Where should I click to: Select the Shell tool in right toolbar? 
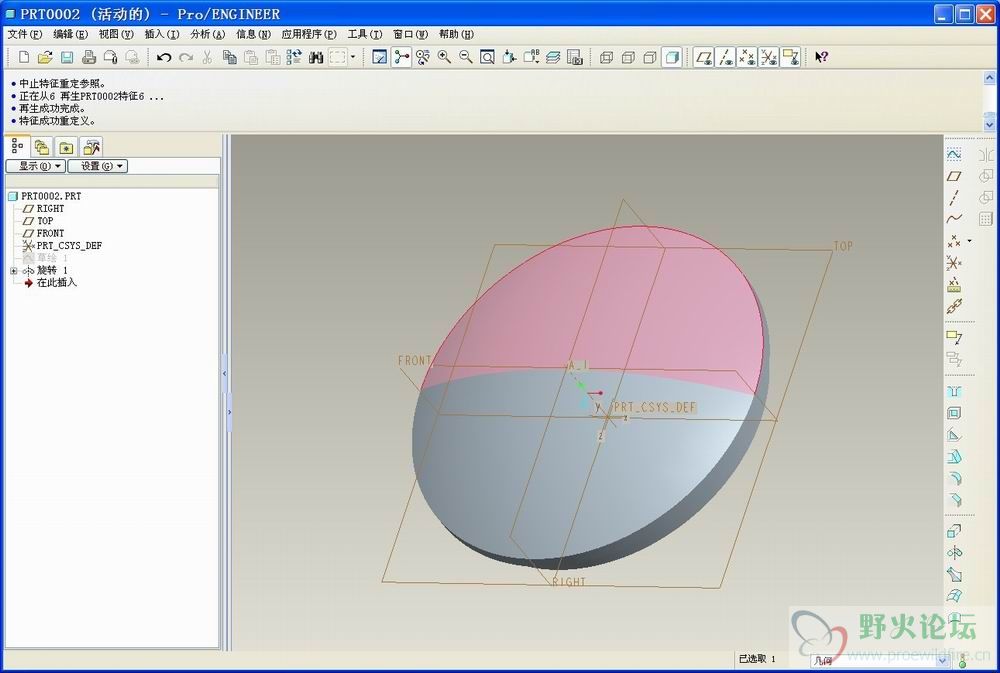[954, 413]
